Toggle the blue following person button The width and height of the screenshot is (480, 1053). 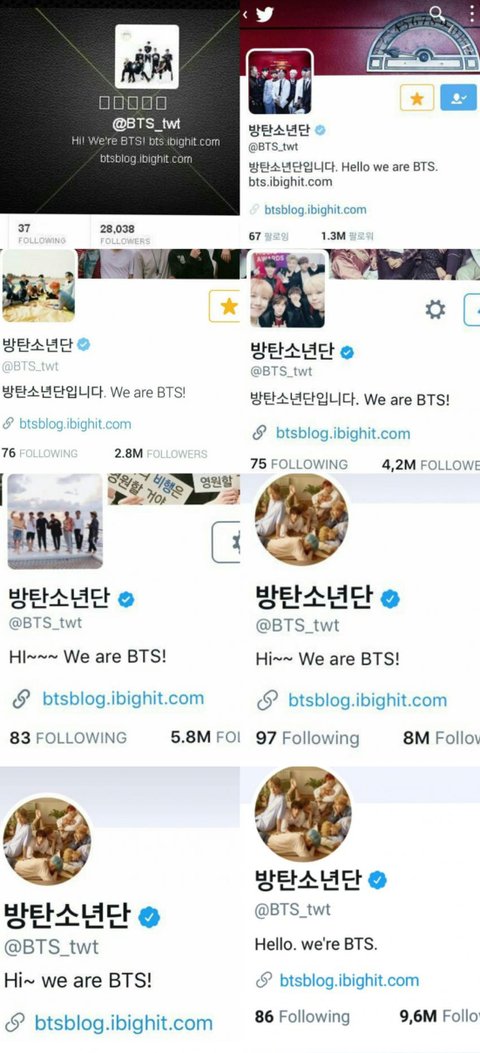click(x=459, y=98)
